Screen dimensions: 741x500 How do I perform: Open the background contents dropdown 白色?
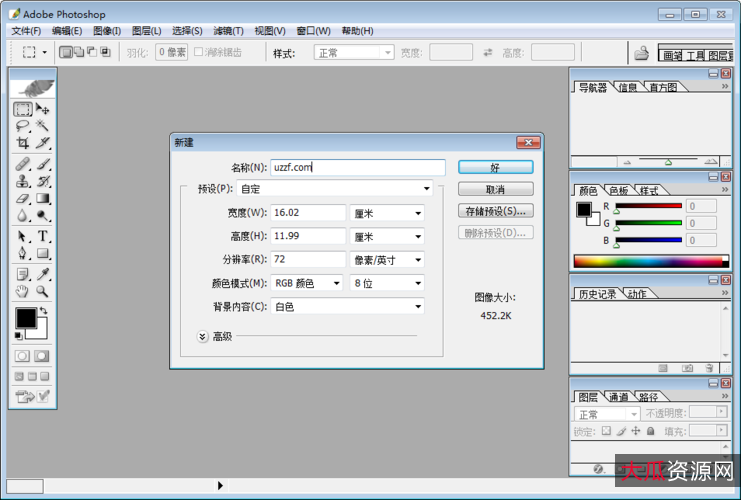point(347,307)
